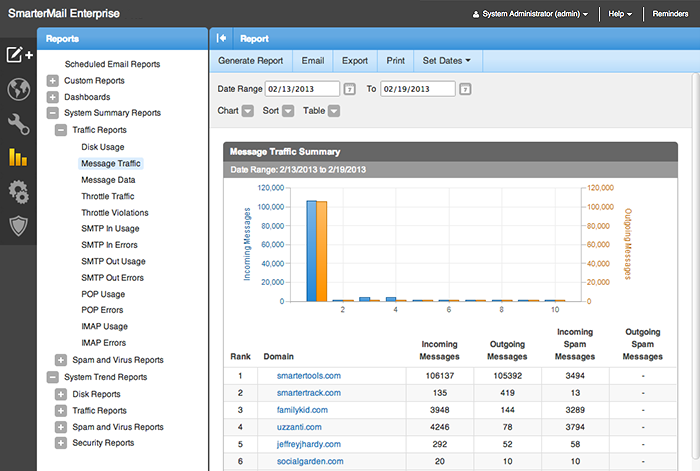
Task: Open the socialgarden.com domain link
Action: [310, 461]
